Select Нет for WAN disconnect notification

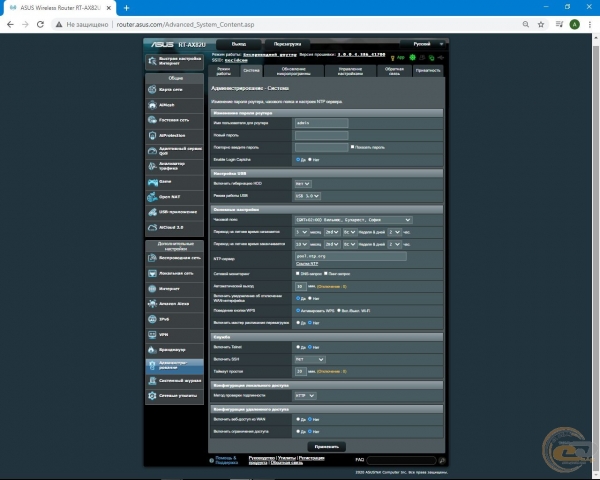[310, 298]
